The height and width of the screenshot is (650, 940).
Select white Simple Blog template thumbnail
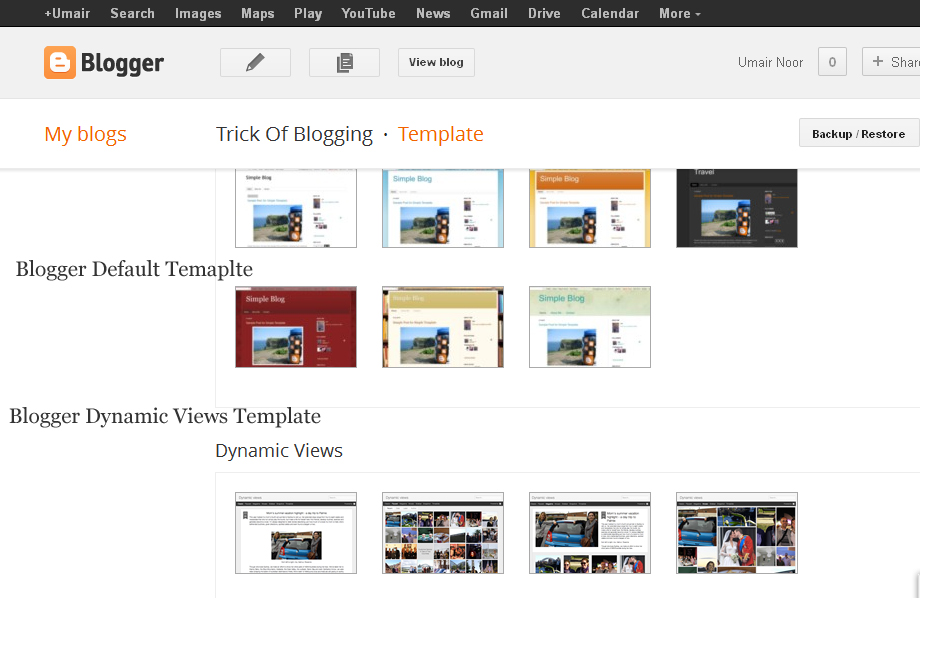coord(296,208)
